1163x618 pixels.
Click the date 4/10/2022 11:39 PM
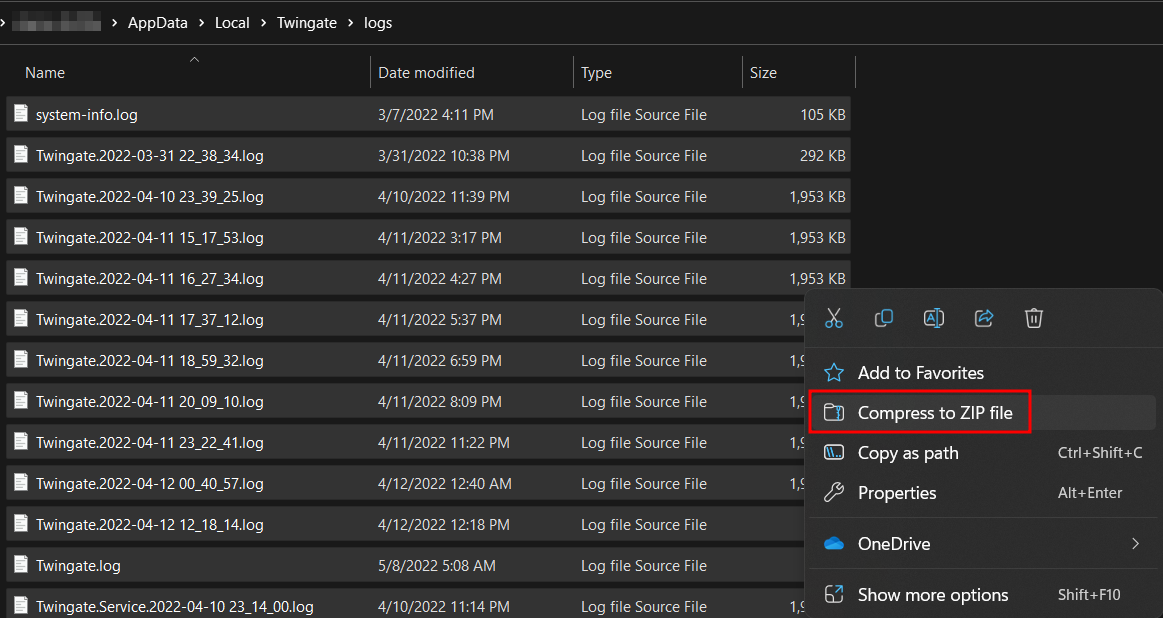(x=444, y=196)
